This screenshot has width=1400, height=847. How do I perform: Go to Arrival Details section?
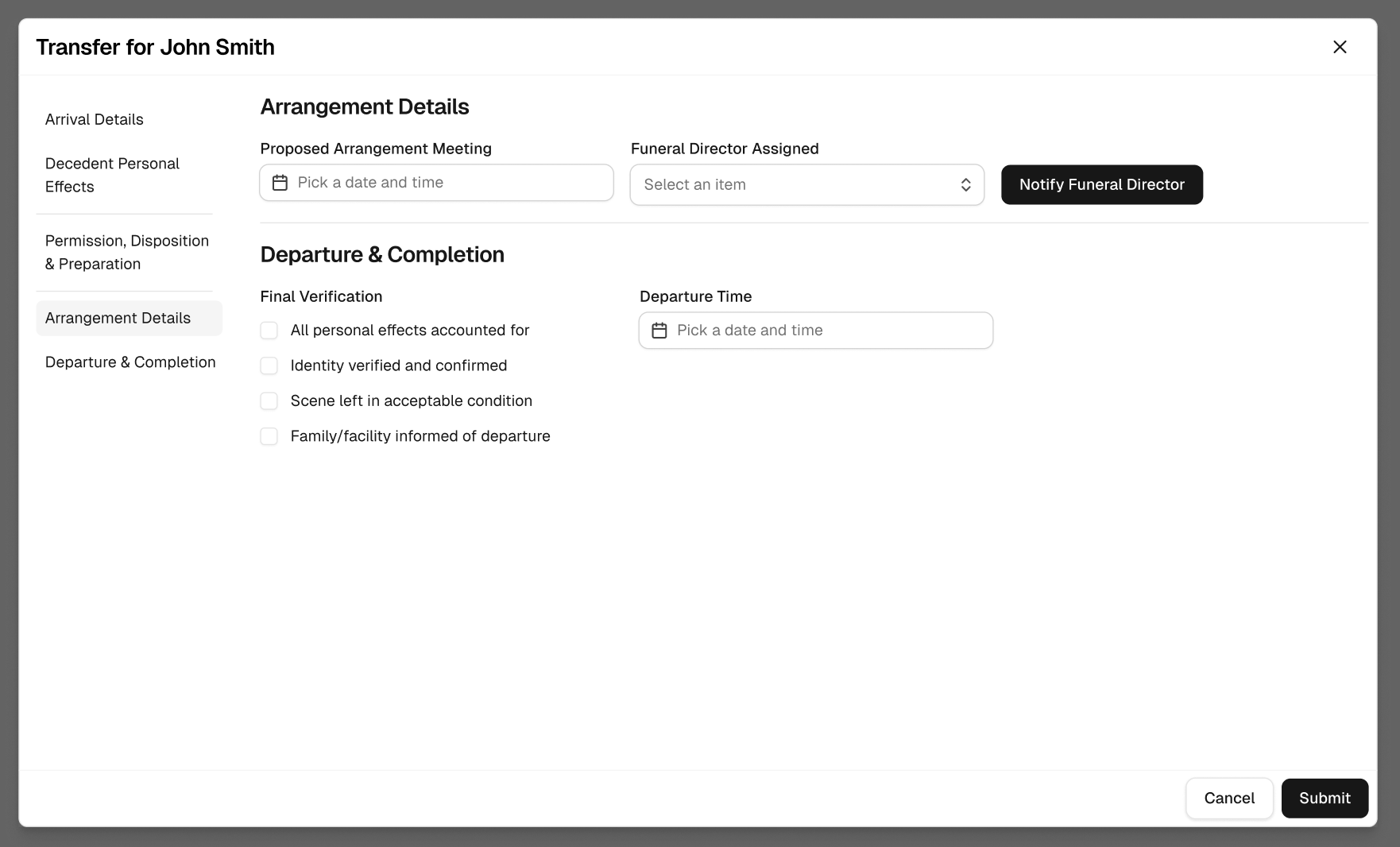pyautogui.click(x=95, y=119)
